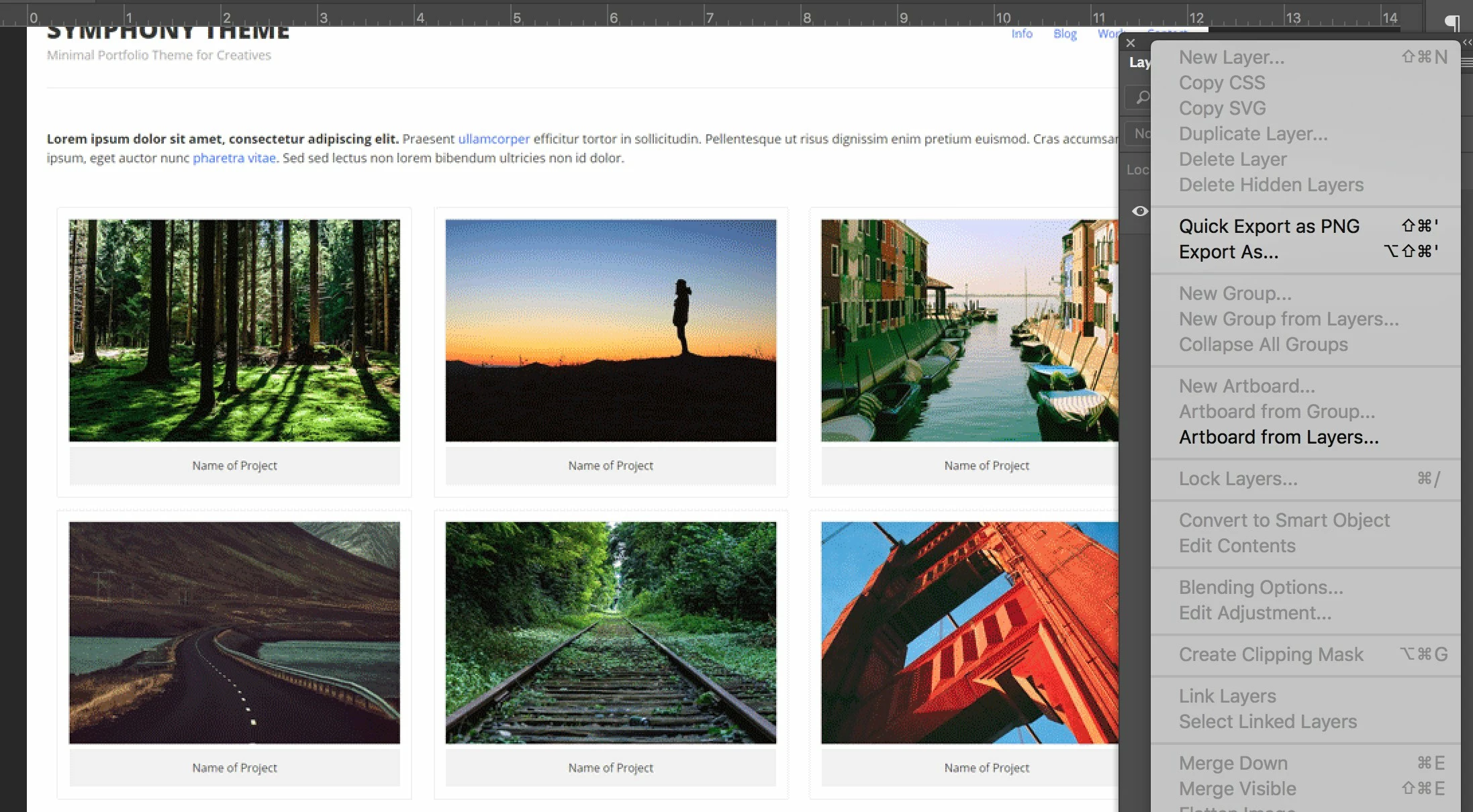Image resolution: width=1473 pixels, height=812 pixels.
Task: Choose Artboard from Layers... option
Action: pyautogui.click(x=1278, y=437)
